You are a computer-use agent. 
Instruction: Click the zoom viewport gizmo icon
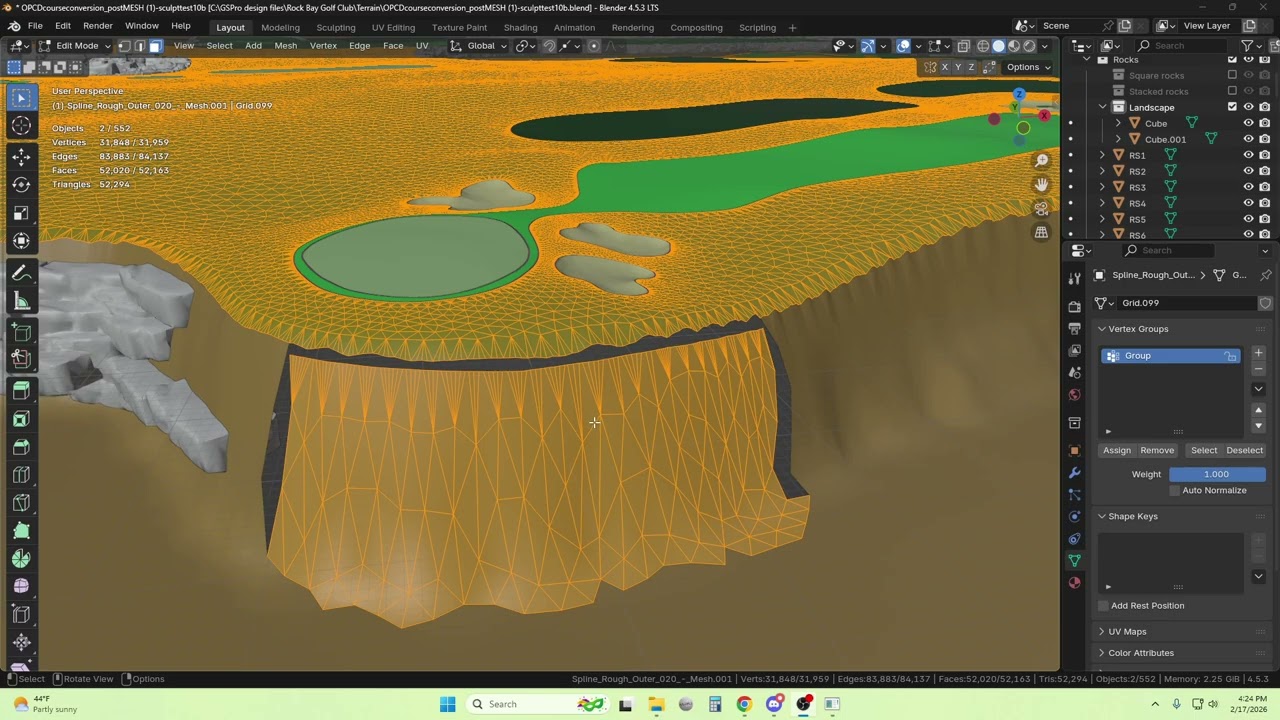[1041, 161]
